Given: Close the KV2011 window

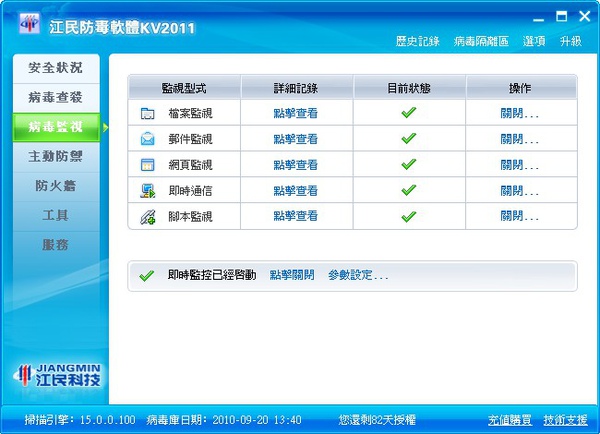Looking at the screenshot, I should (584, 16).
